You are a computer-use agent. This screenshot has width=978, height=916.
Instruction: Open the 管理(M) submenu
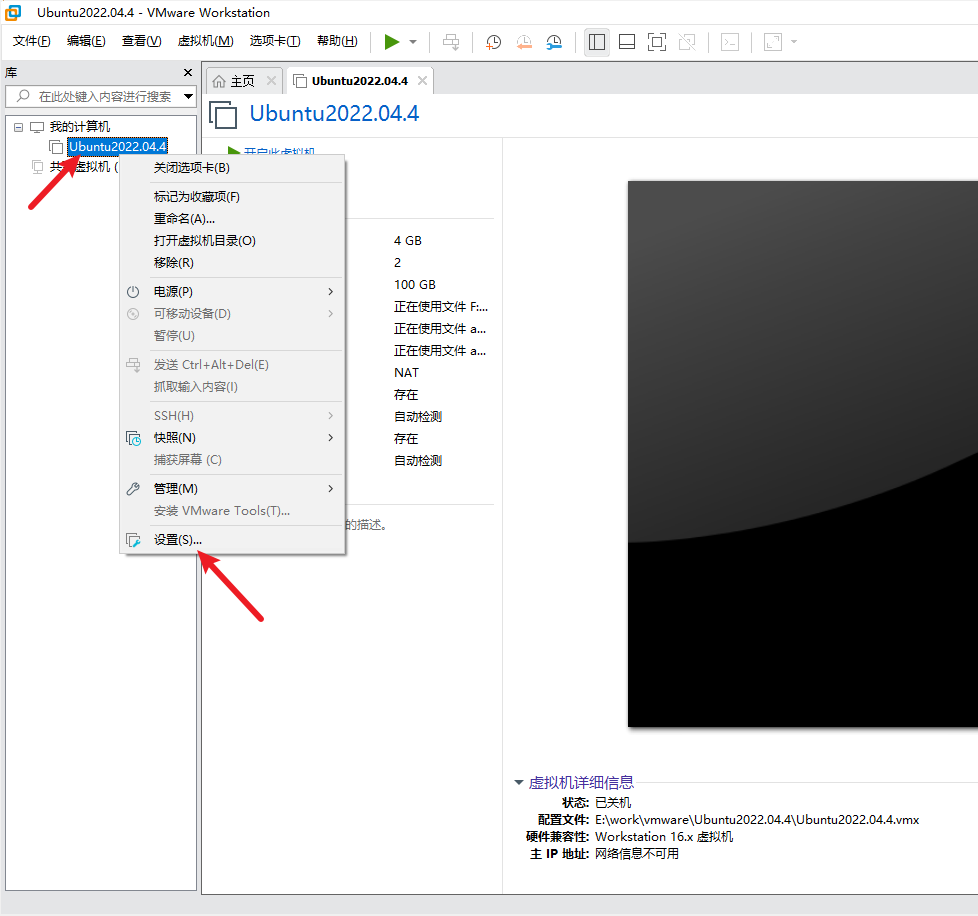point(232,489)
